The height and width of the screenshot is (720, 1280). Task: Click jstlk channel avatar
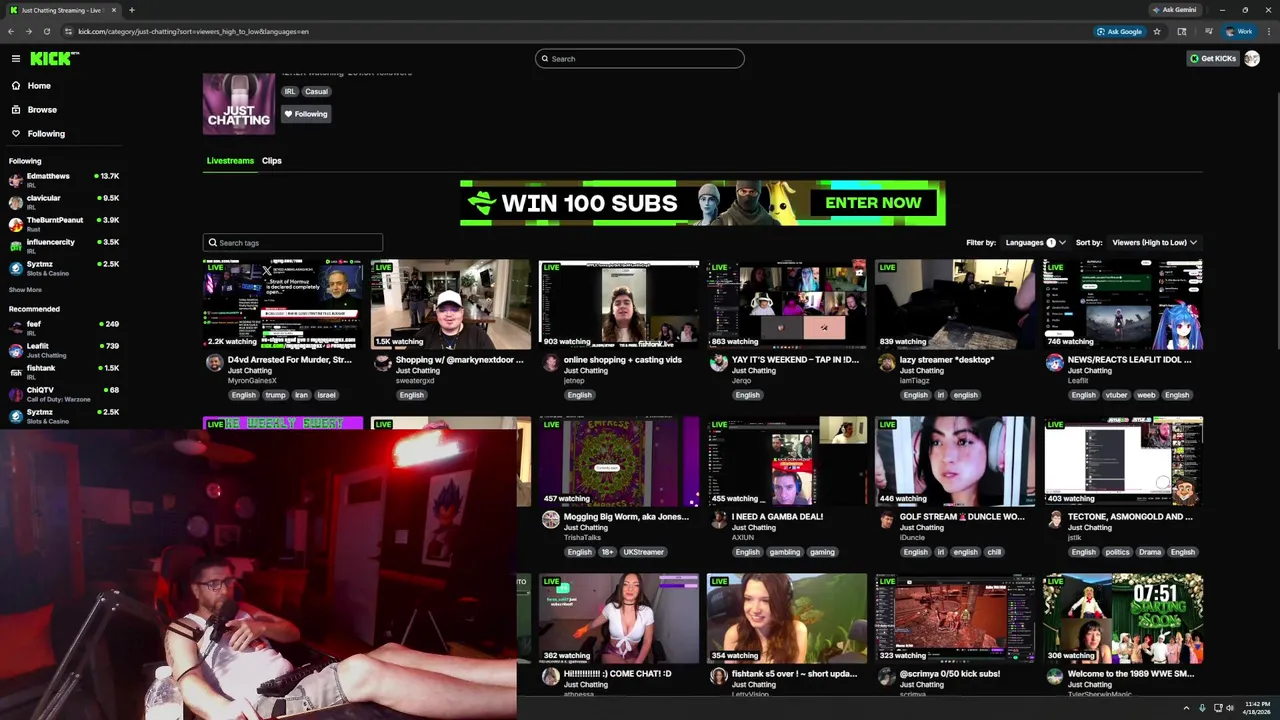tap(1054, 519)
